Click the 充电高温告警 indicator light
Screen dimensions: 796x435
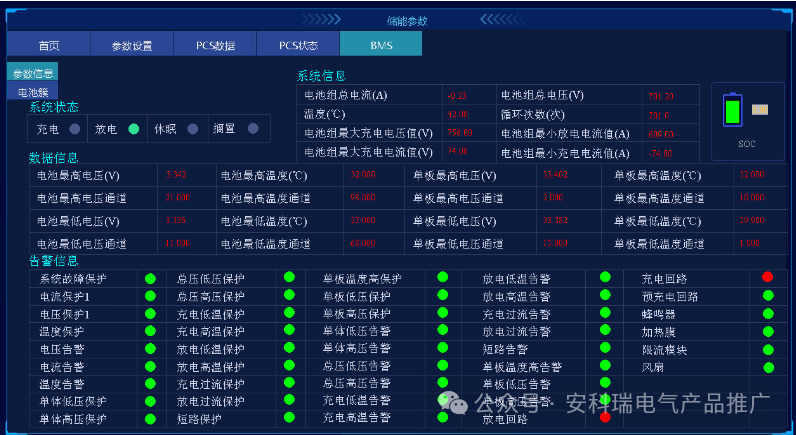[443, 417]
